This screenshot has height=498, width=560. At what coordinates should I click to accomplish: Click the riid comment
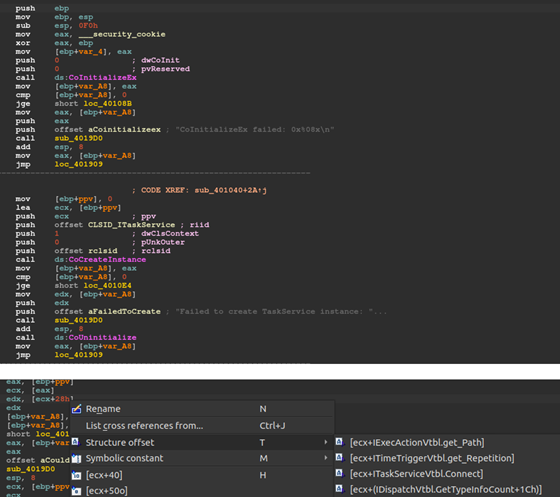(199, 225)
